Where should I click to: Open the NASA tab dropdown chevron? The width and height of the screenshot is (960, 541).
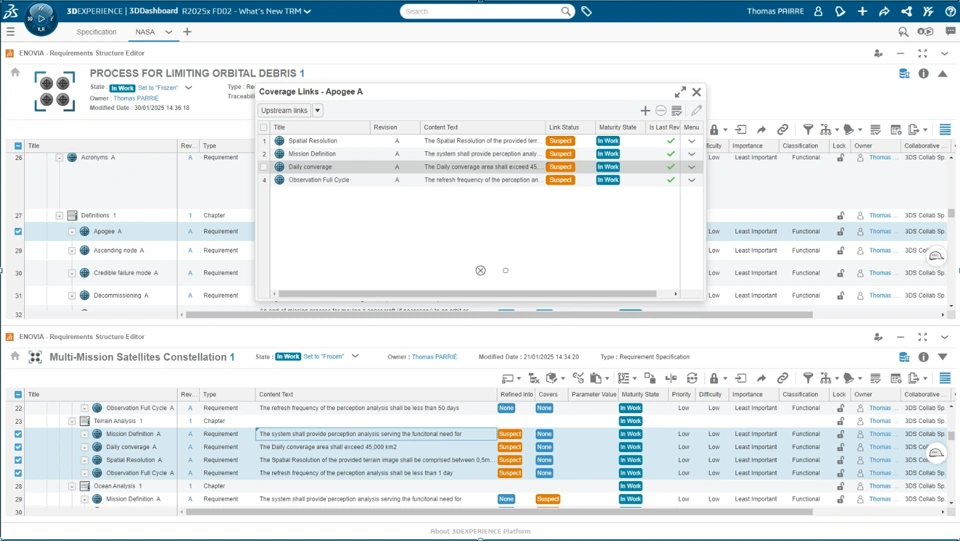tap(168, 32)
